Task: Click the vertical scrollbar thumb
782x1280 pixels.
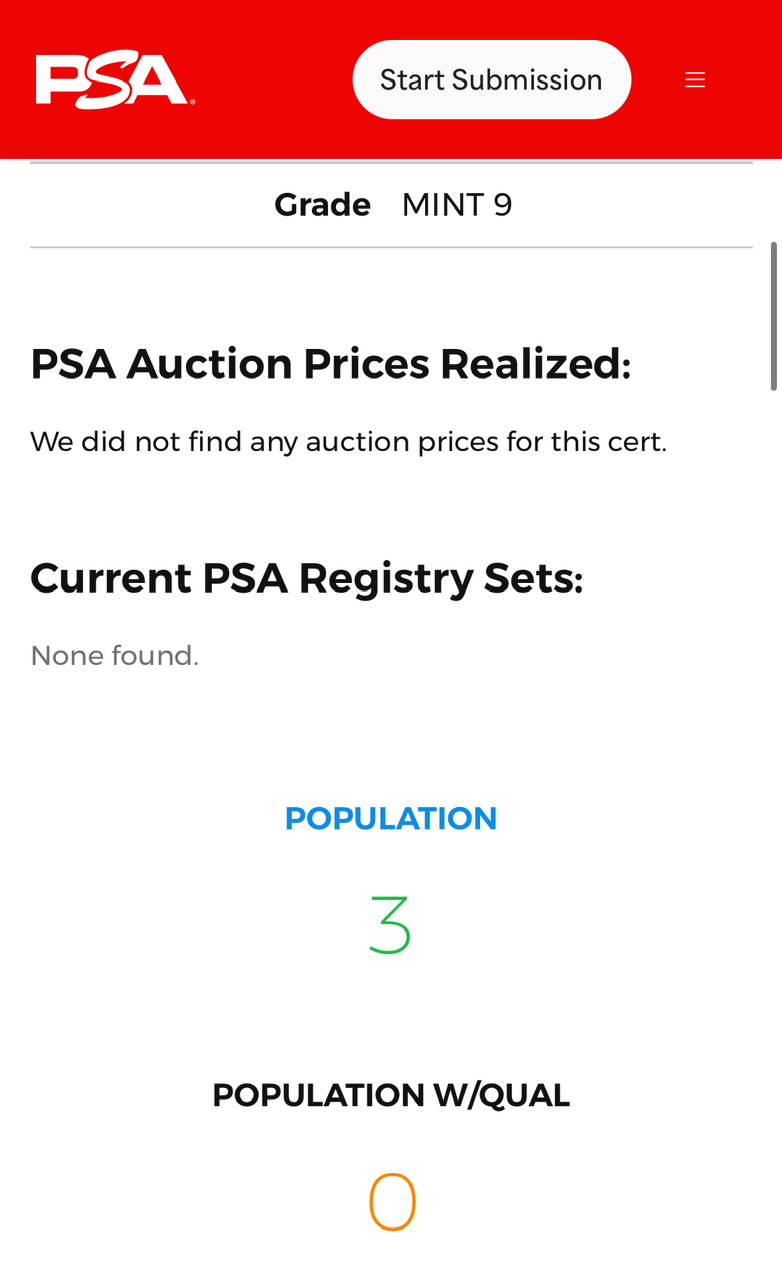Action: [774, 315]
